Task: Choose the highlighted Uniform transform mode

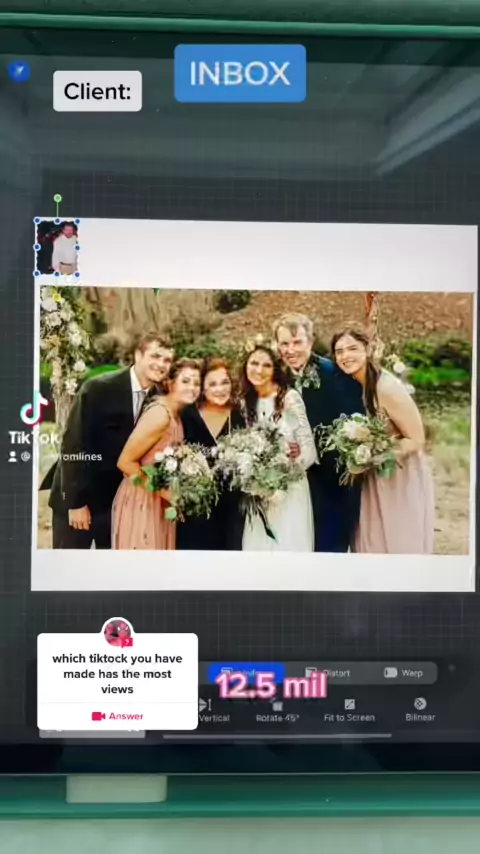Action: [x=246, y=672]
